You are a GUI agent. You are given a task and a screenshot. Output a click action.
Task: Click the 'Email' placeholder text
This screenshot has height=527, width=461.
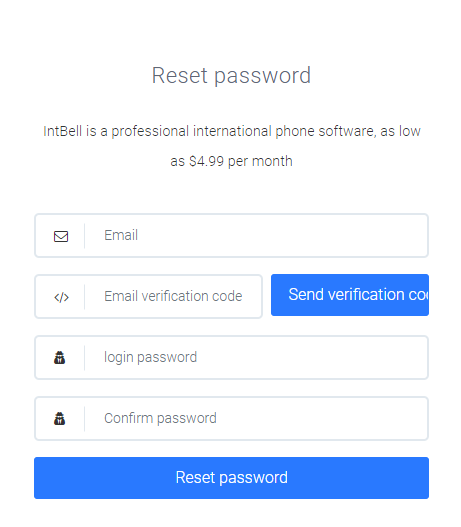pos(121,235)
